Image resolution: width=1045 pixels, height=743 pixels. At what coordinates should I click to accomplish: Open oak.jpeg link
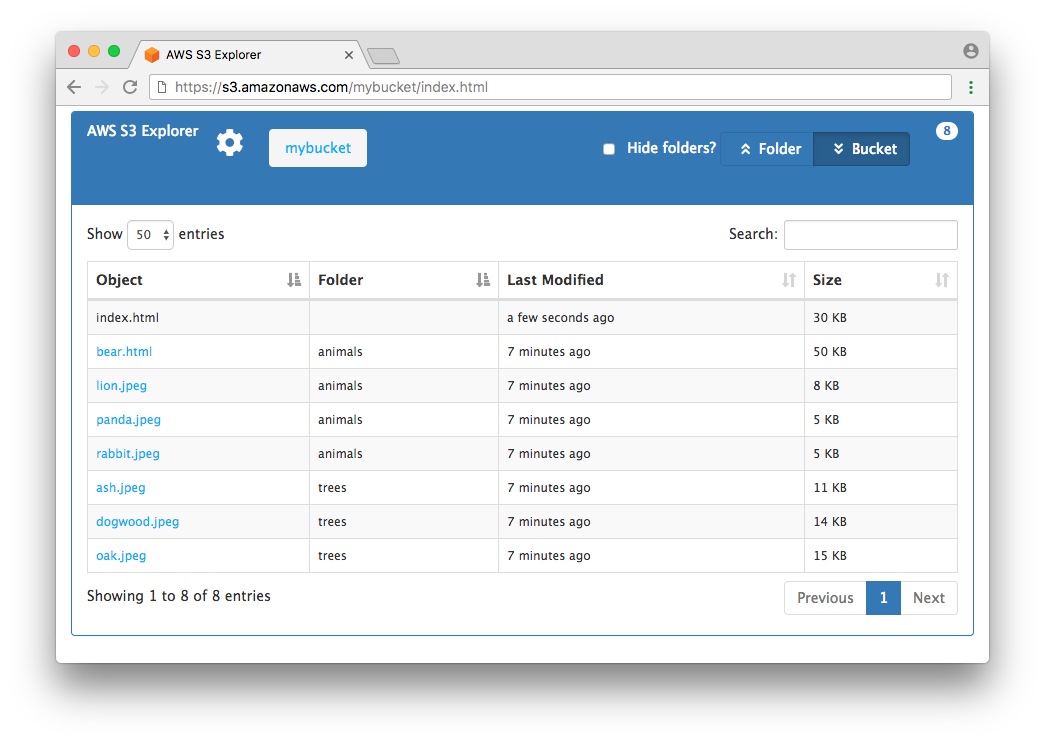121,556
